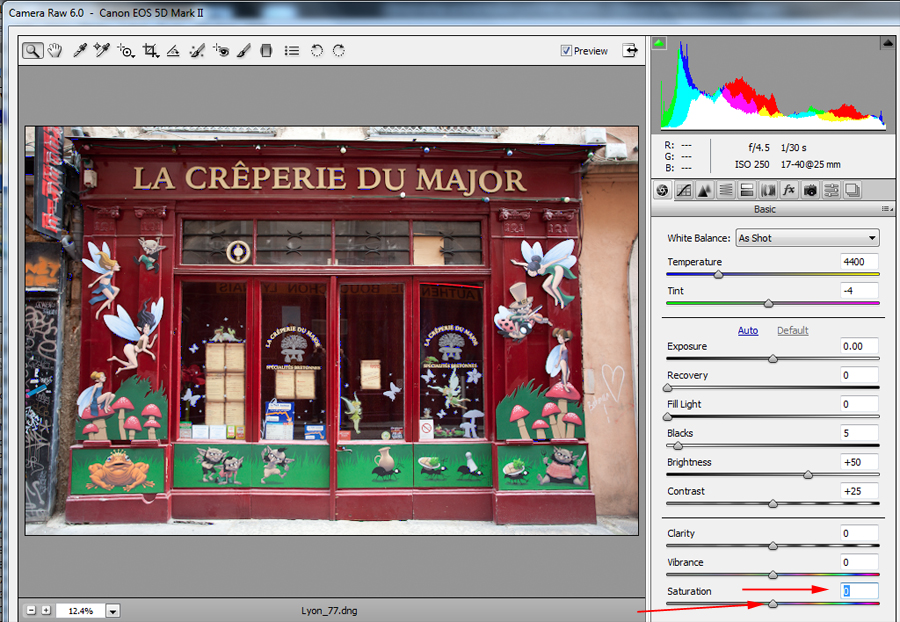Viewport: 900px width, 622px height.
Task: Click the crêperie storefront preview image
Action: coord(332,331)
